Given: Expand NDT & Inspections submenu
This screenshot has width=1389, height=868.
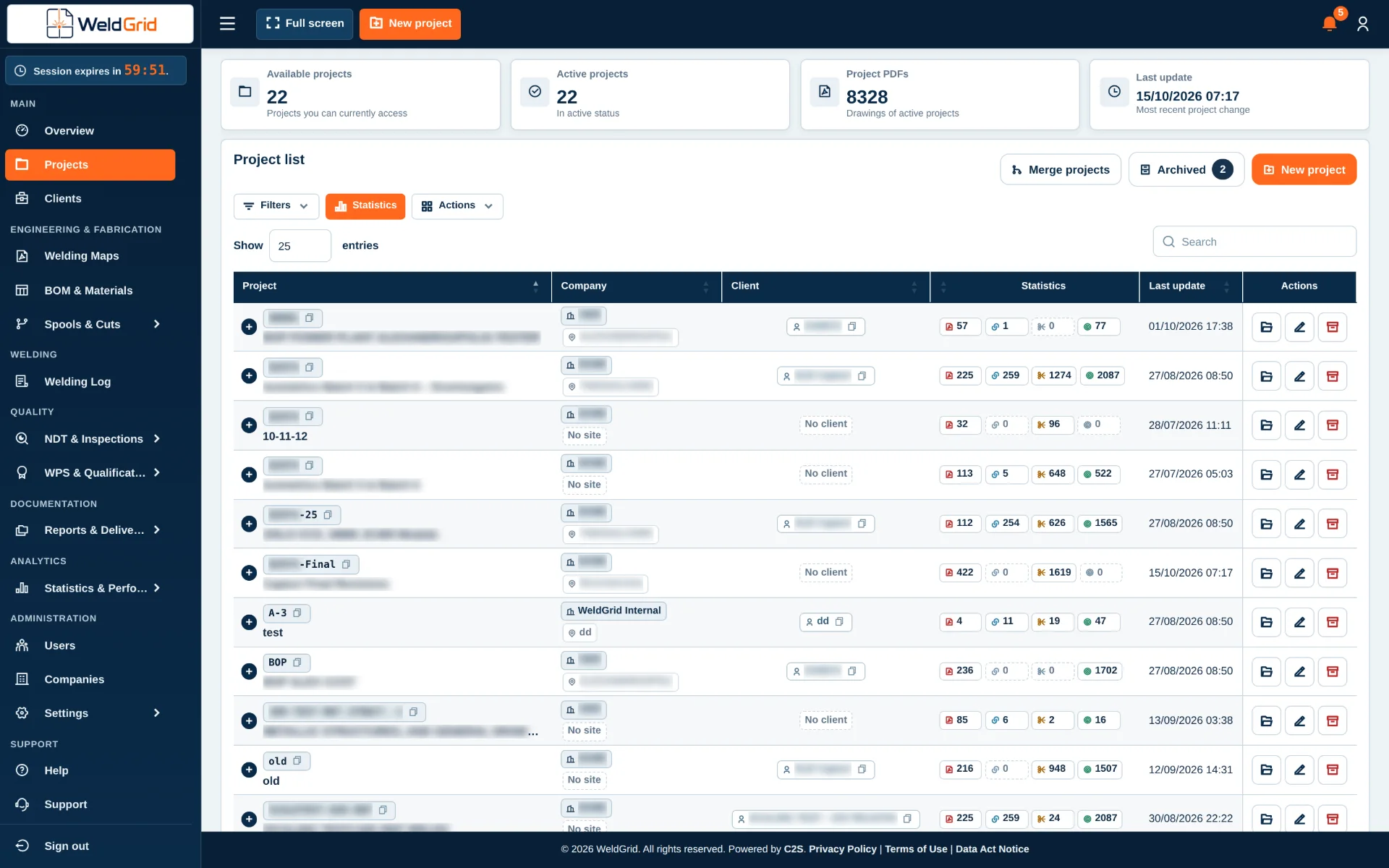Looking at the screenshot, I should 156,439.
